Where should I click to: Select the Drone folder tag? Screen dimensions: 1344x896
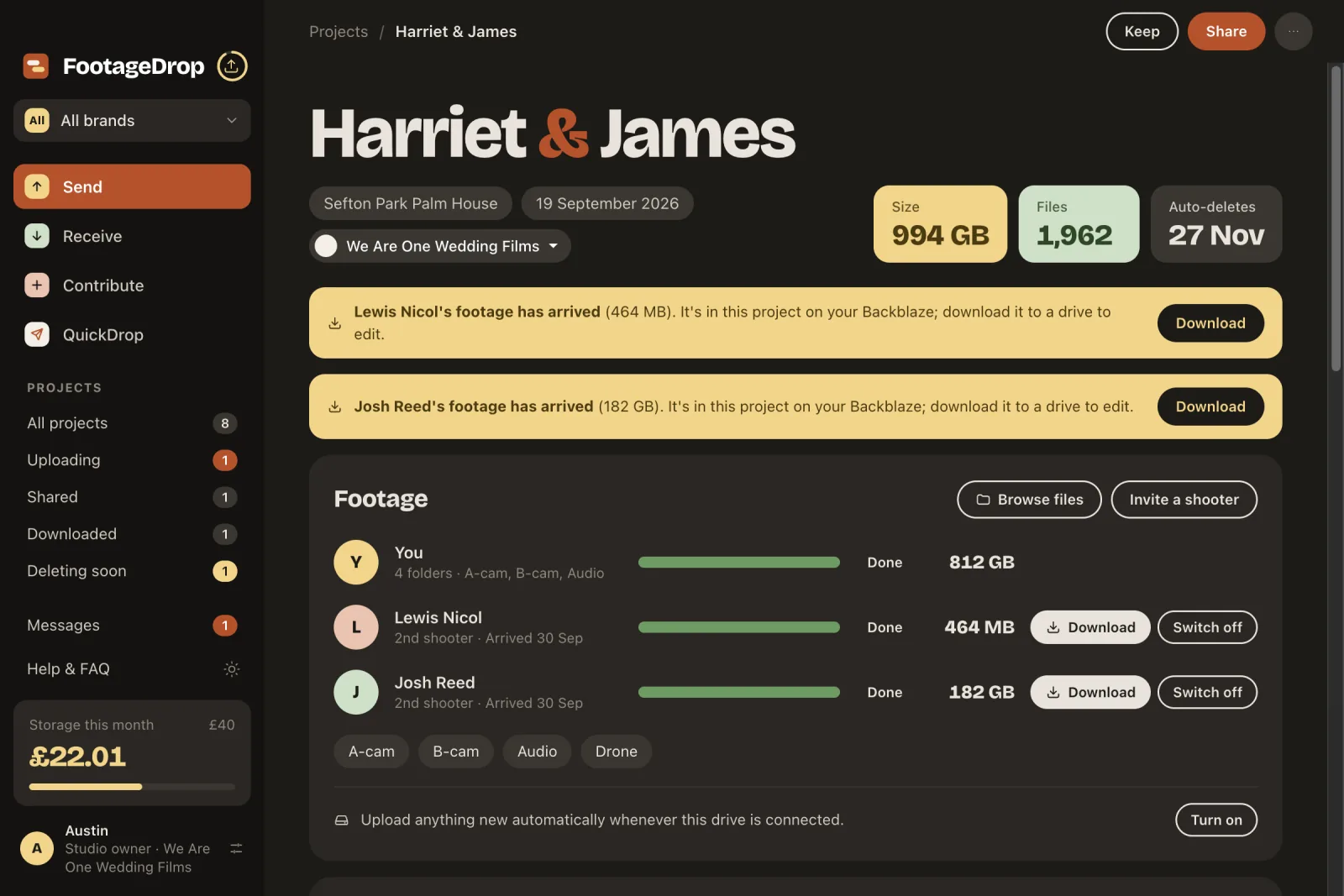[617, 752]
